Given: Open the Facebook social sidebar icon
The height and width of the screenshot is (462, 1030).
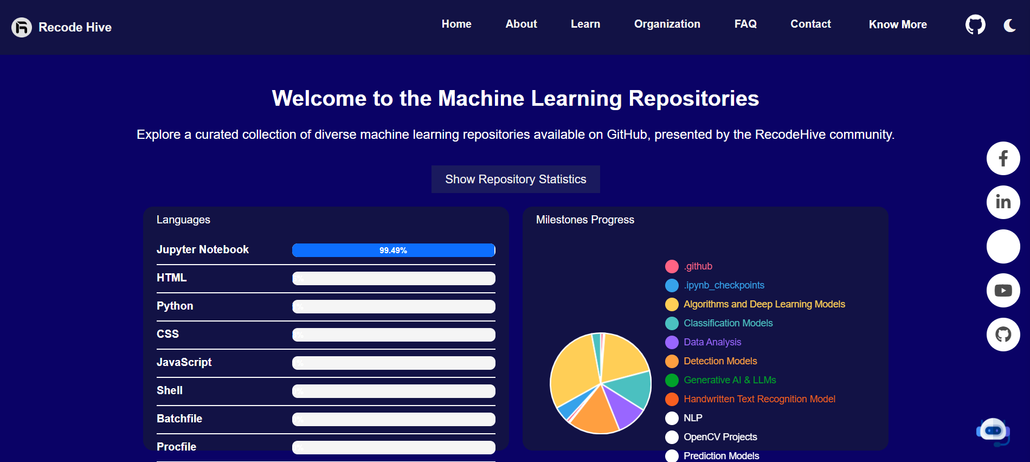Looking at the screenshot, I should [1003, 158].
